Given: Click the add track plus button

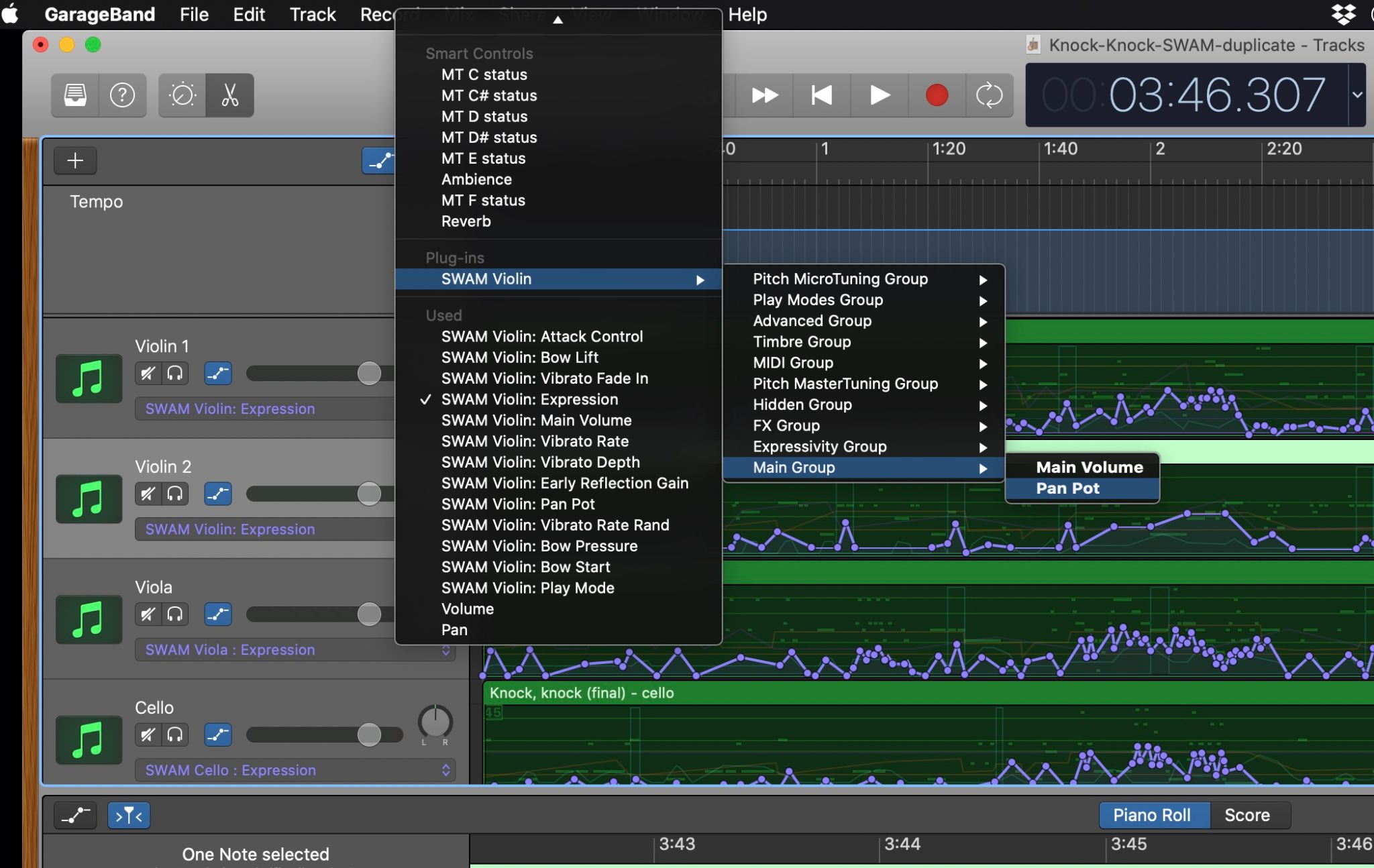Looking at the screenshot, I should coord(75,160).
